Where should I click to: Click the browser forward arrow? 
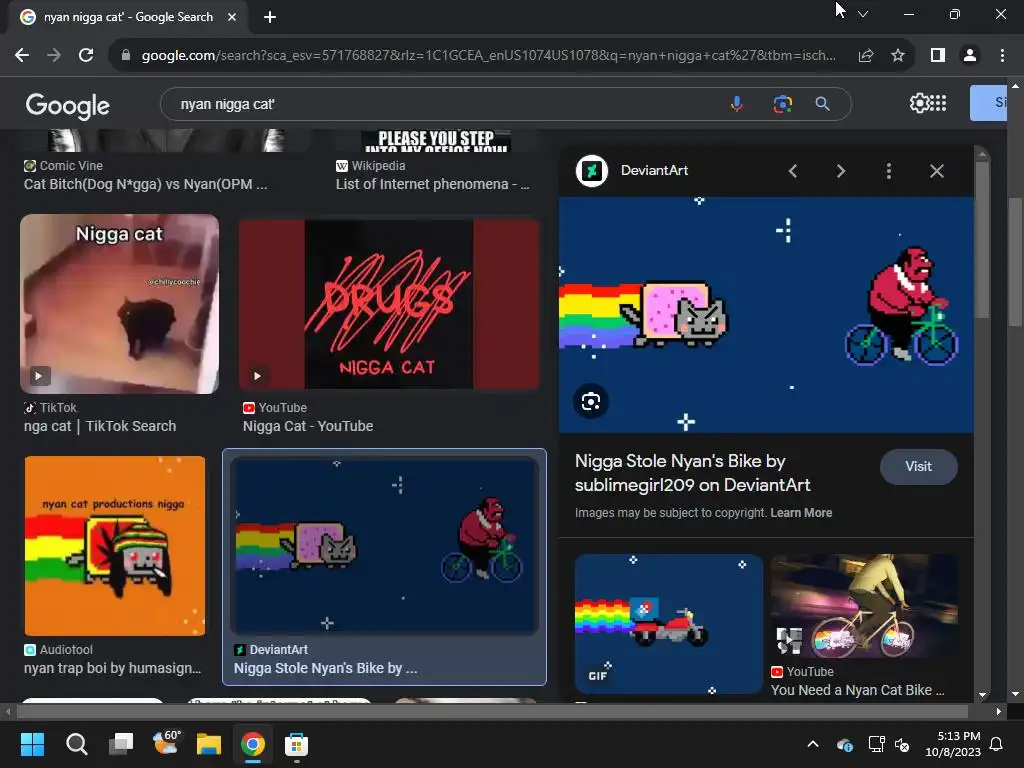pyautogui.click(x=54, y=56)
